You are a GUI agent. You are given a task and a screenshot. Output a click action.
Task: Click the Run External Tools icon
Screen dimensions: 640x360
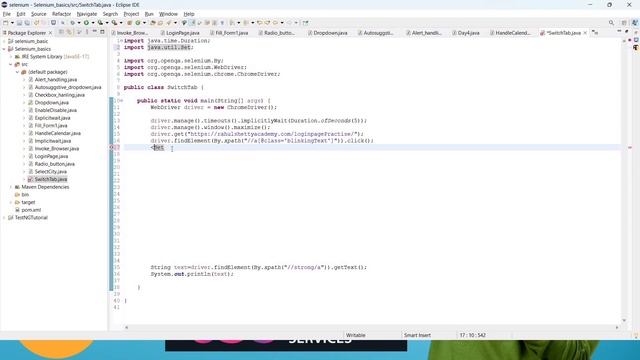click(115, 23)
